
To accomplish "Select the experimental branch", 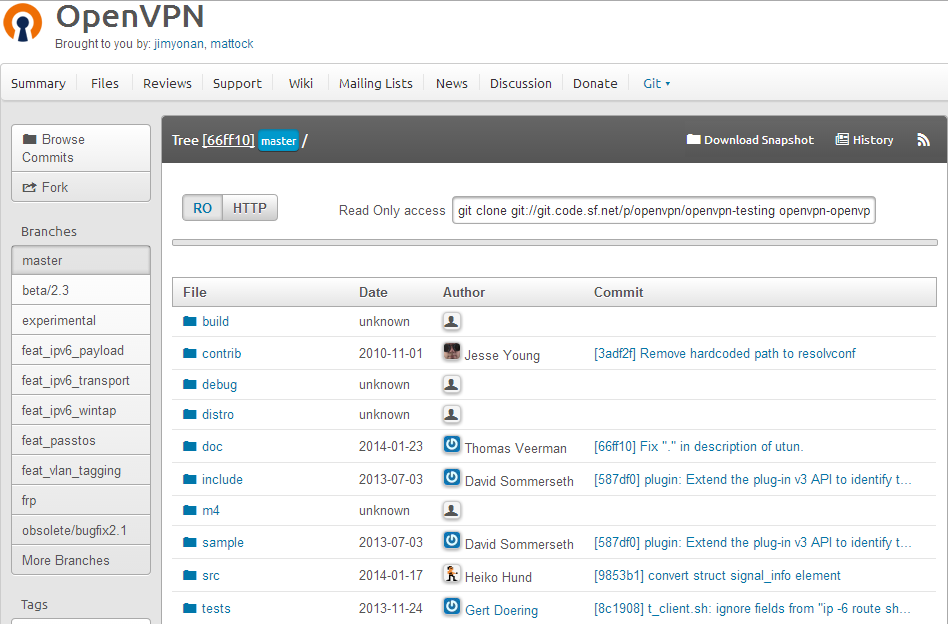I will click(x=81, y=320).
